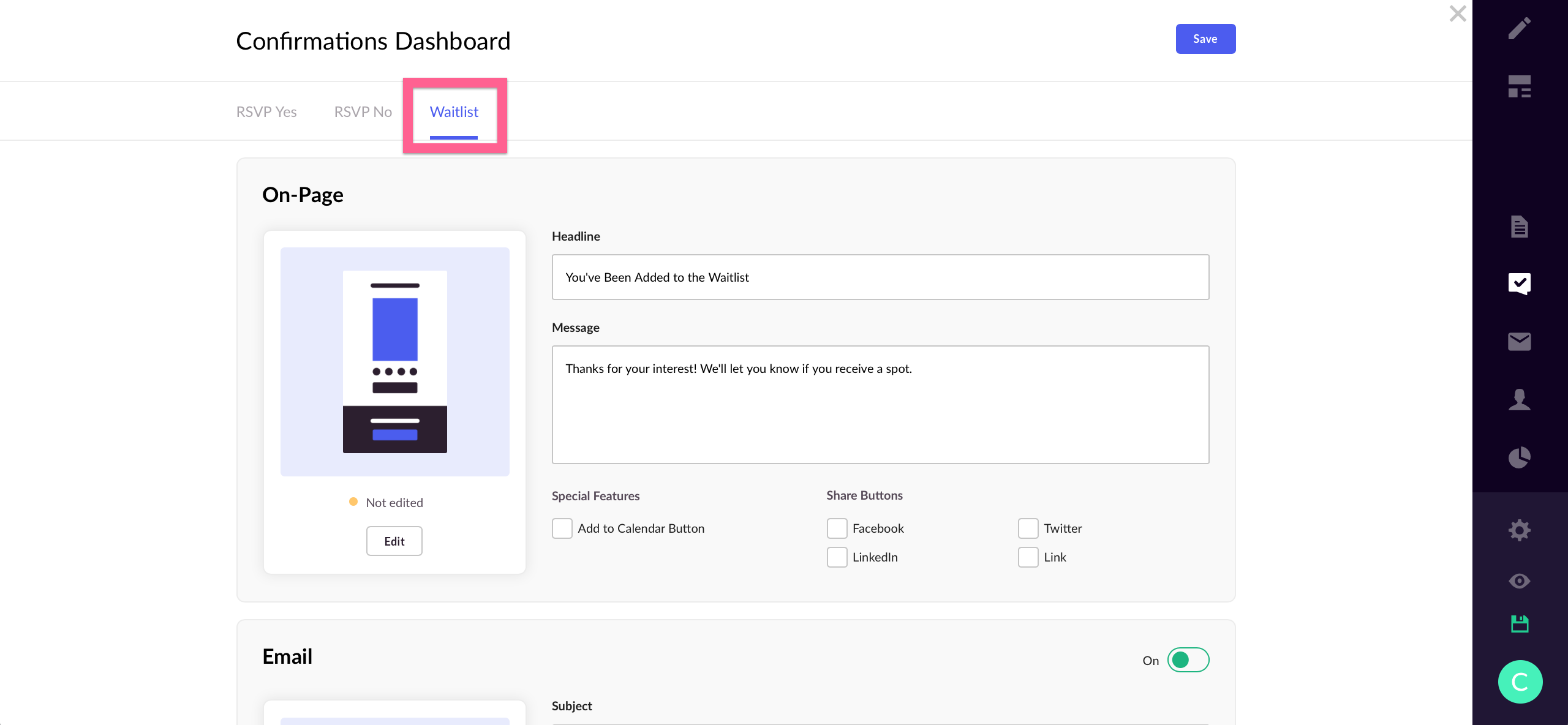
Task: Open the document page icon in sidebar
Action: 1519,227
